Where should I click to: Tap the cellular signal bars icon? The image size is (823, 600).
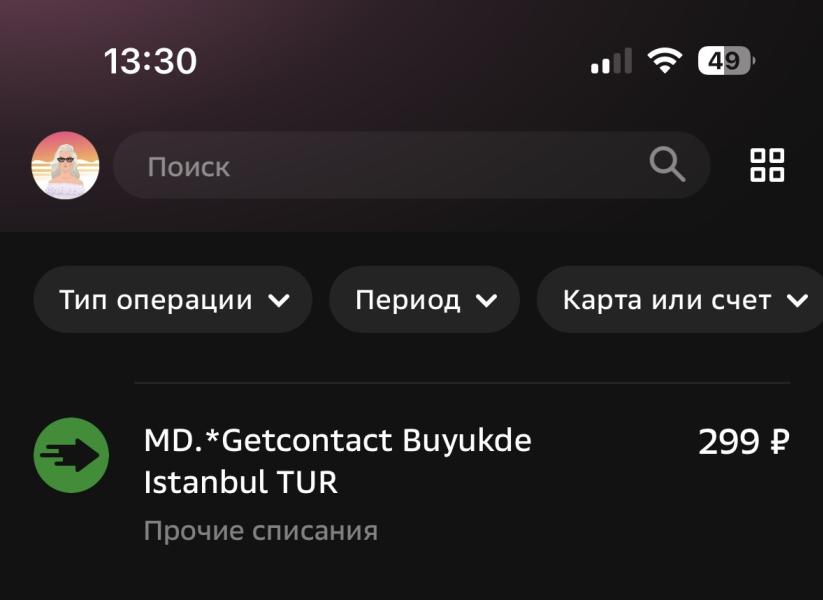point(611,61)
